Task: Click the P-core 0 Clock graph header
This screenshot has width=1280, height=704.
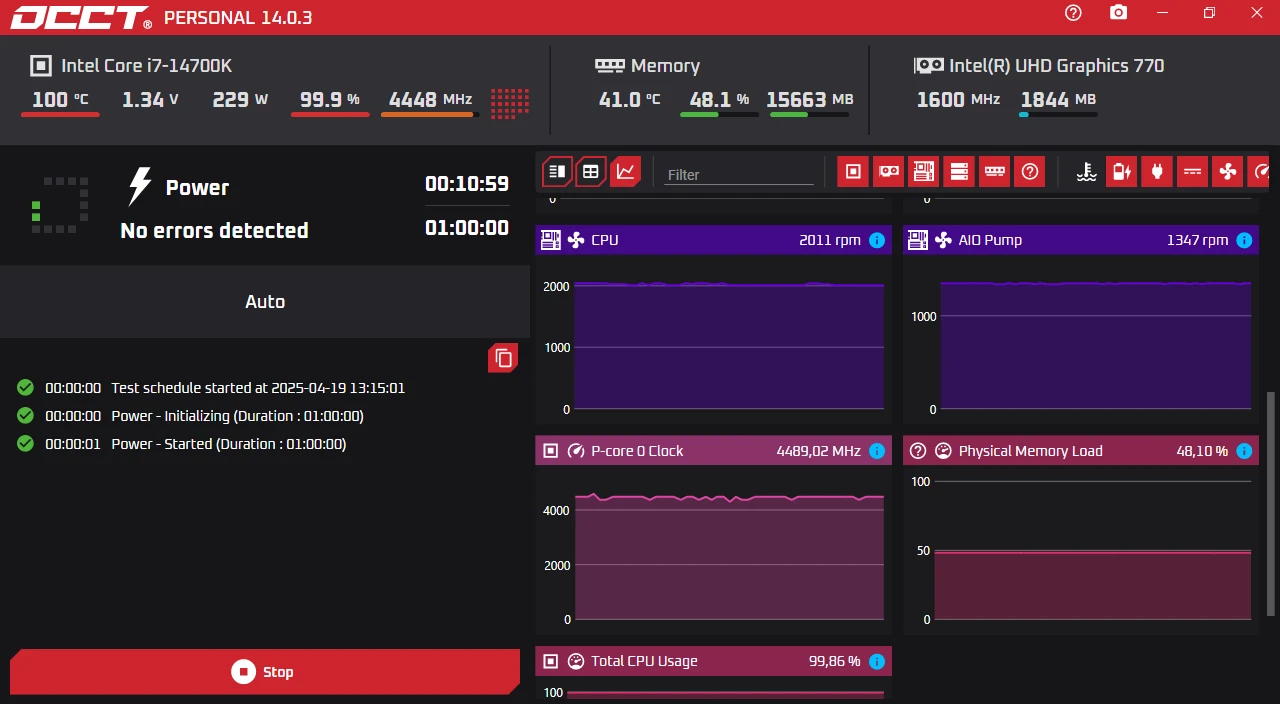Action: point(713,451)
